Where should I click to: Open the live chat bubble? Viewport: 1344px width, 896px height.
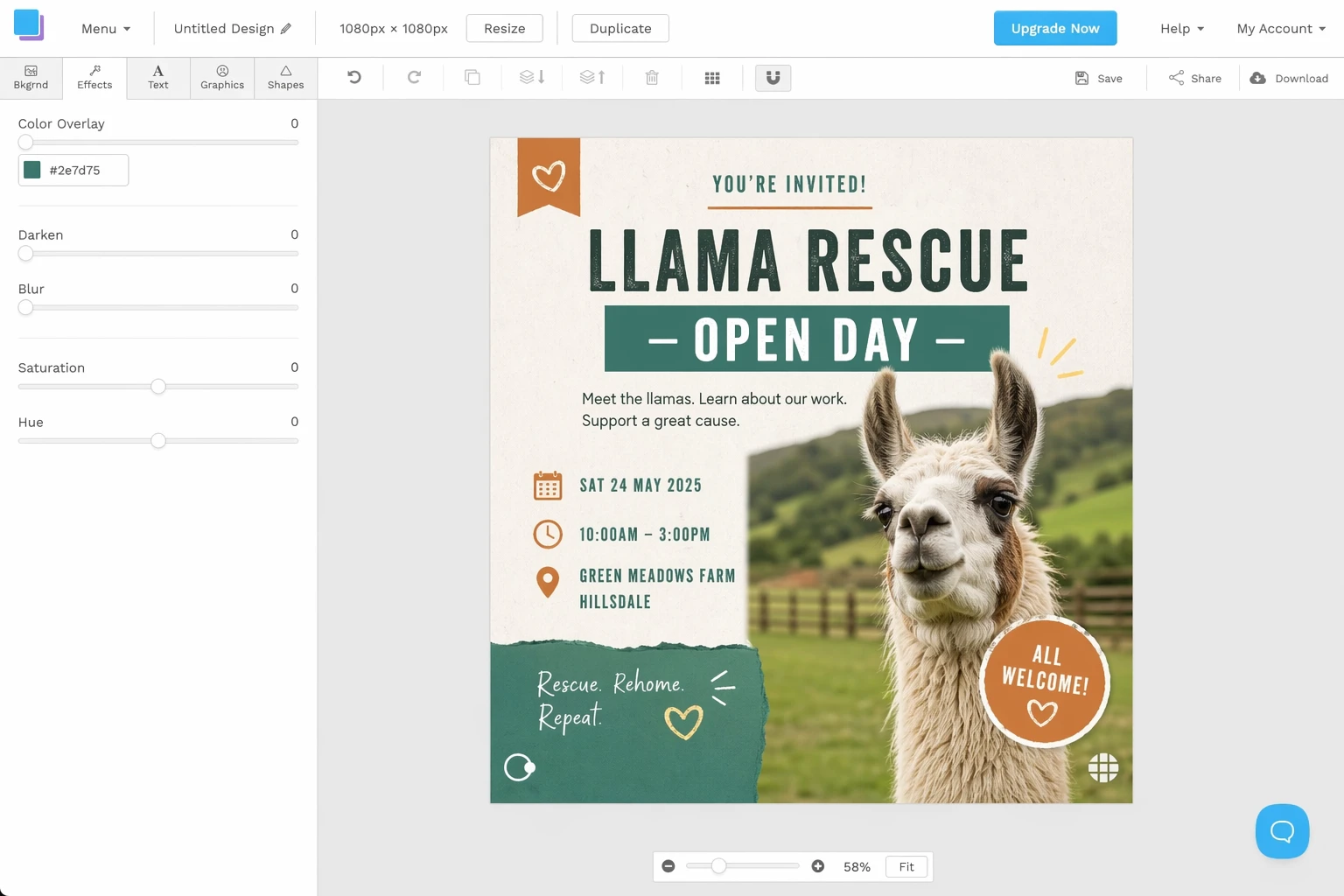[1282, 831]
